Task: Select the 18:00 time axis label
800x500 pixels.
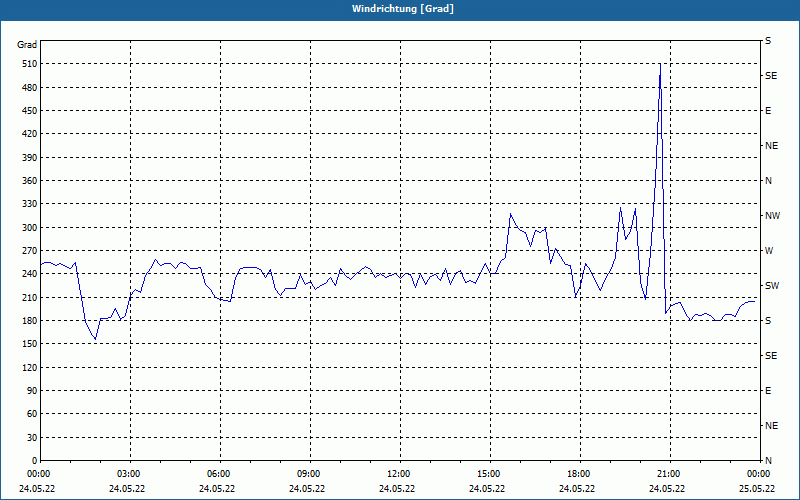Action: (579, 474)
